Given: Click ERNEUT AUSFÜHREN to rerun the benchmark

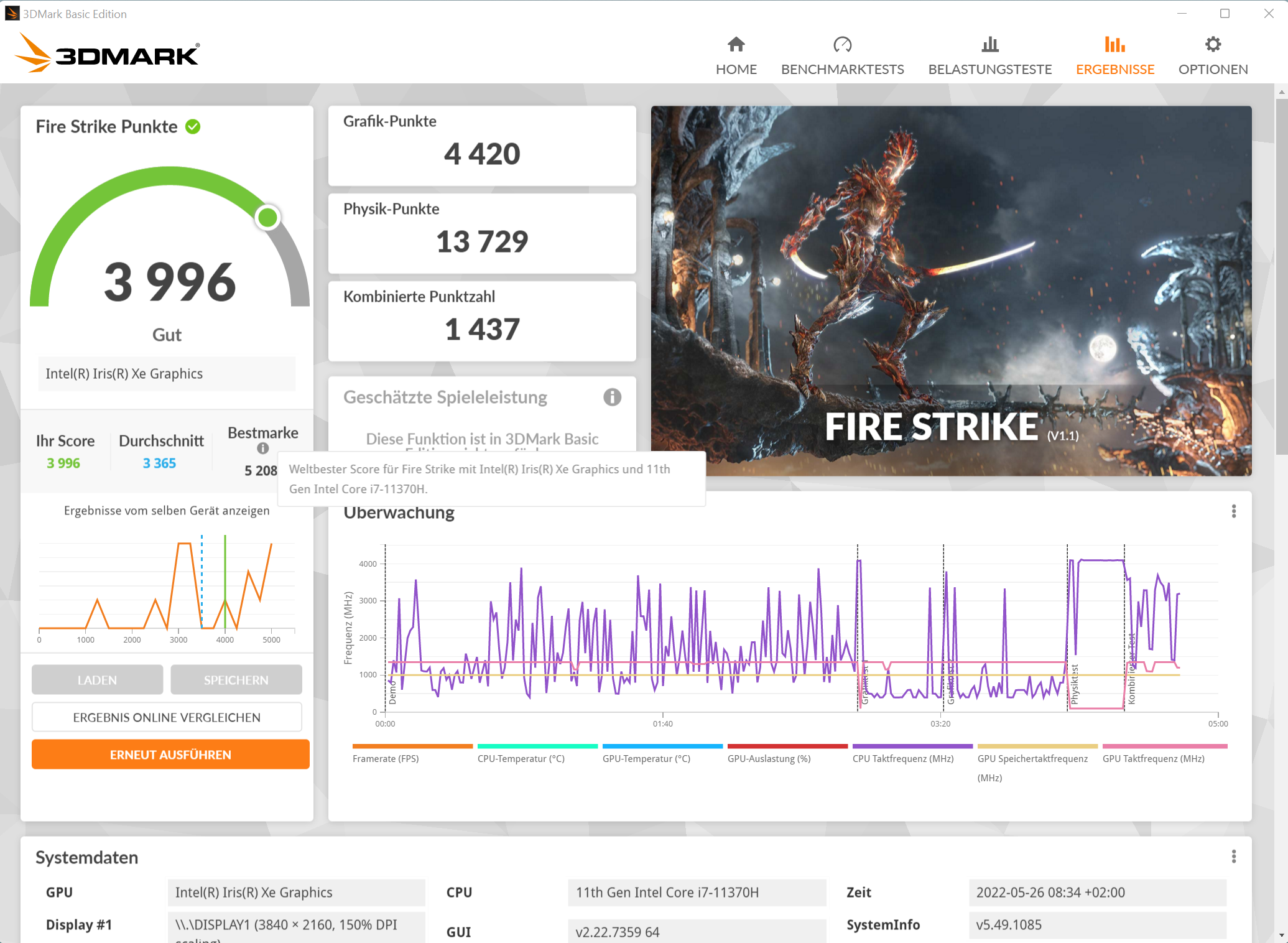Looking at the screenshot, I should (x=169, y=754).
